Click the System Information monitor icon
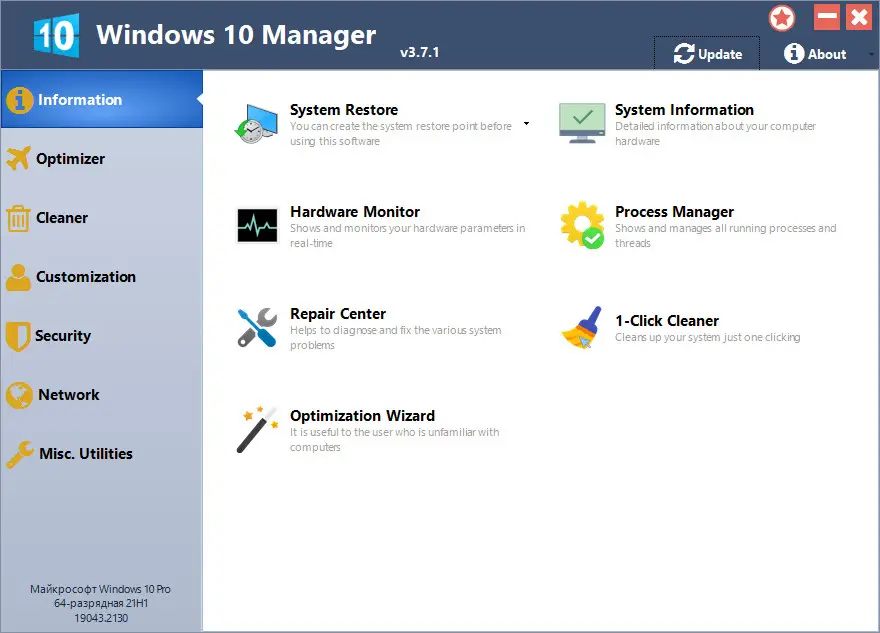 click(x=582, y=123)
